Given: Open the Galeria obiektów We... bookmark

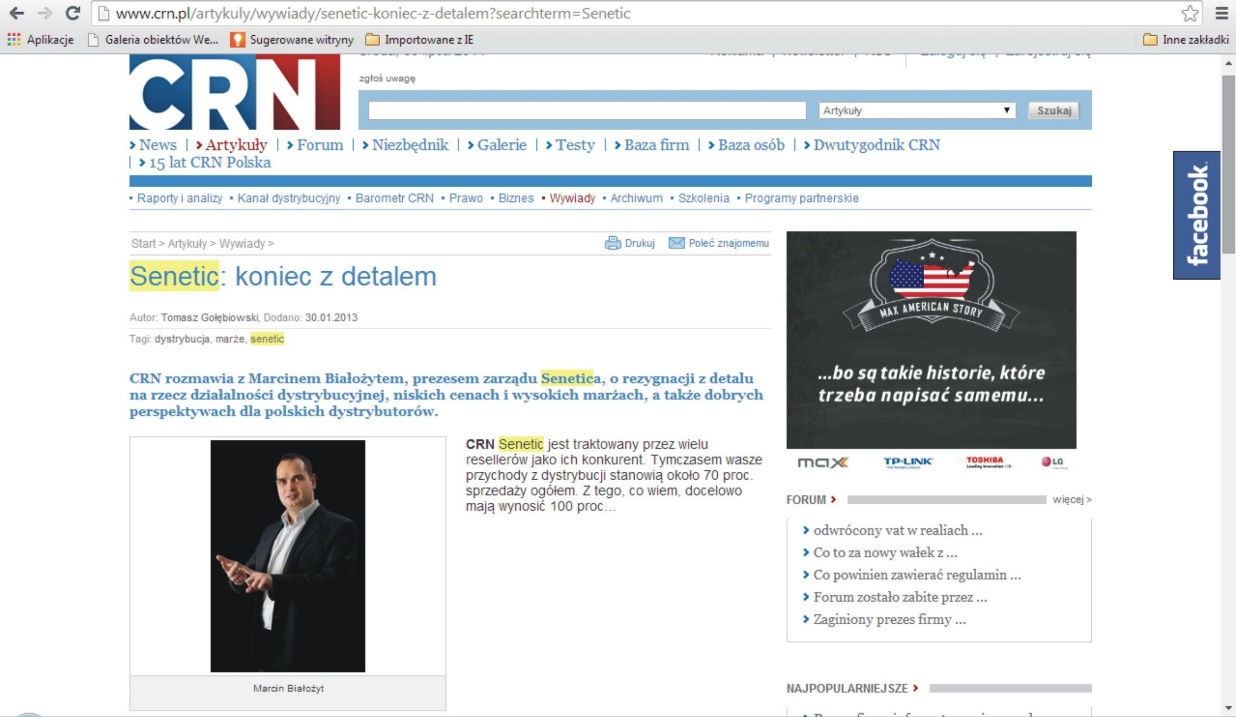Looking at the screenshot, I should [153, 40].
